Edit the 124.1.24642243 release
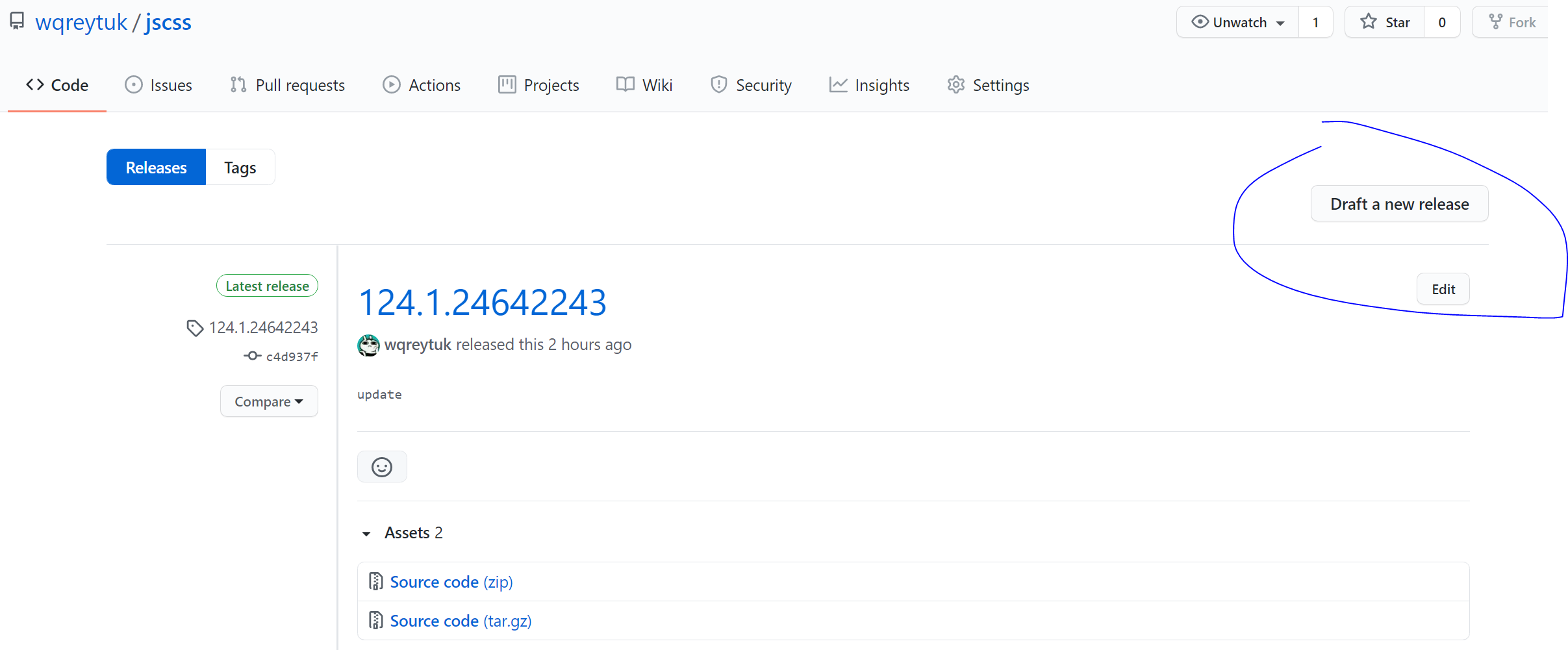 (1443, 289)
